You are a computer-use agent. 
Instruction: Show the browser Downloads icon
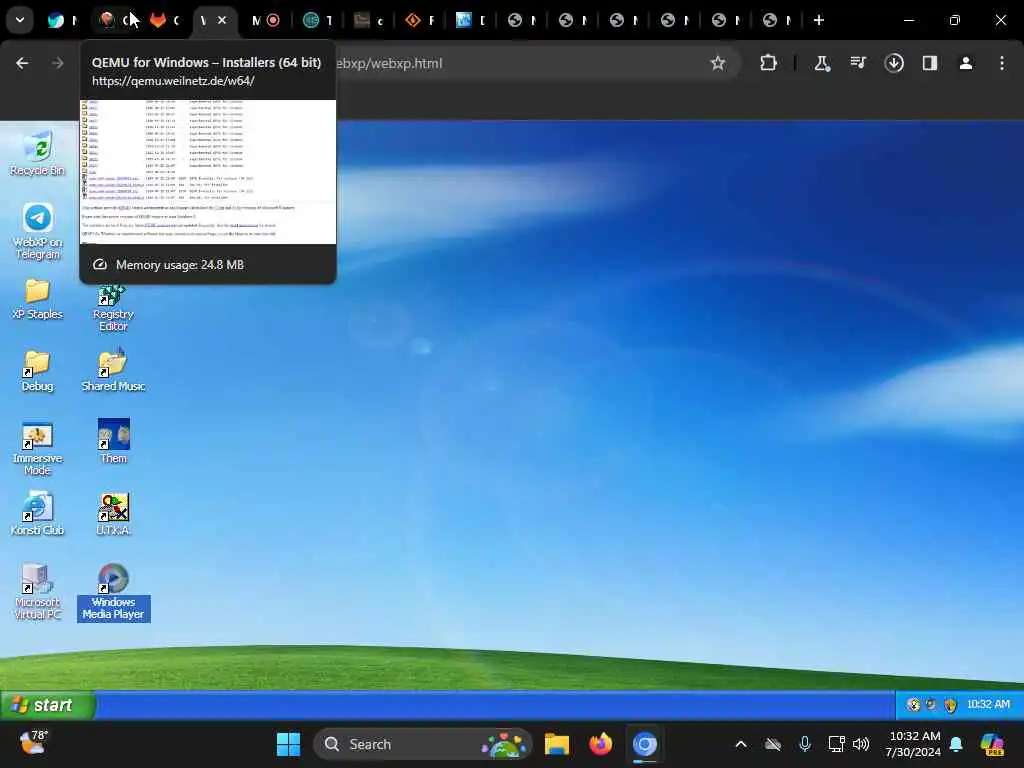point(894,63)
